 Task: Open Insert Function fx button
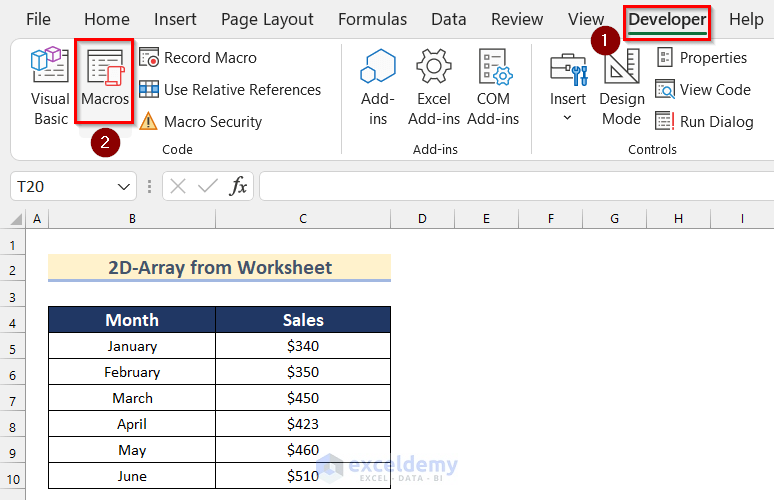click(238, 187)
